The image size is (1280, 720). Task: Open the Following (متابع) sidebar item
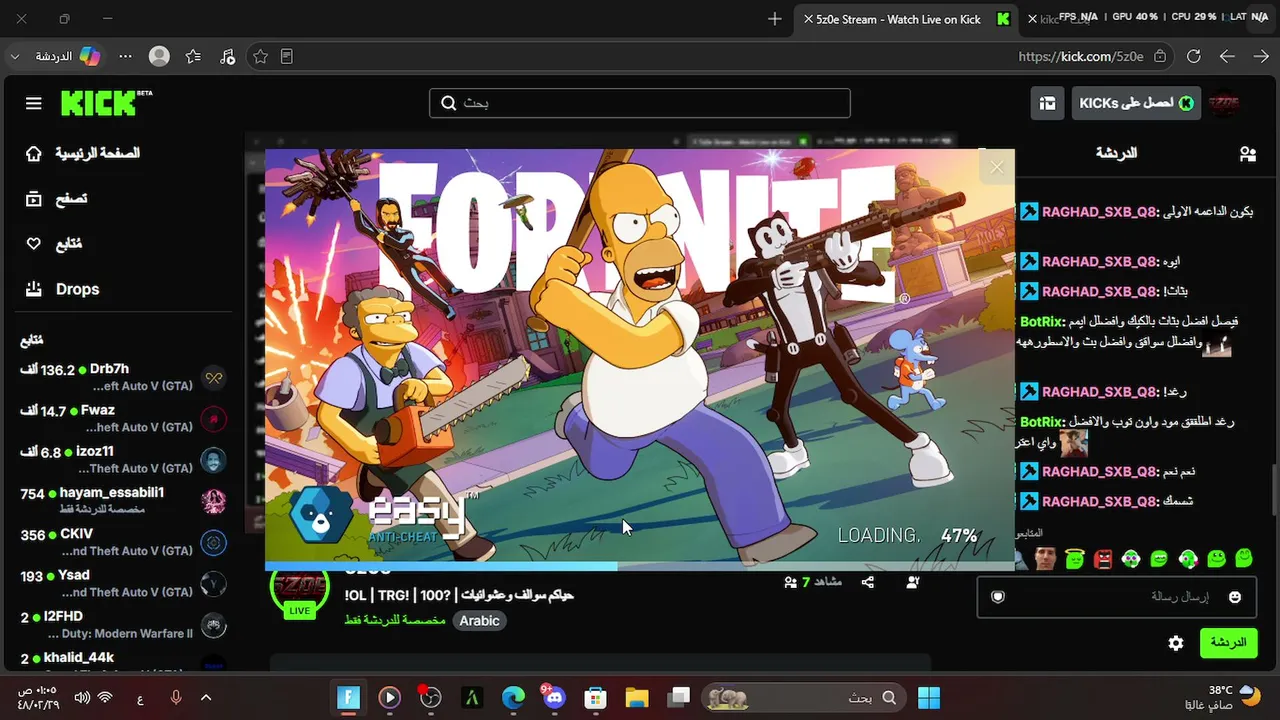pyautogui.click(x=54, y=244)
